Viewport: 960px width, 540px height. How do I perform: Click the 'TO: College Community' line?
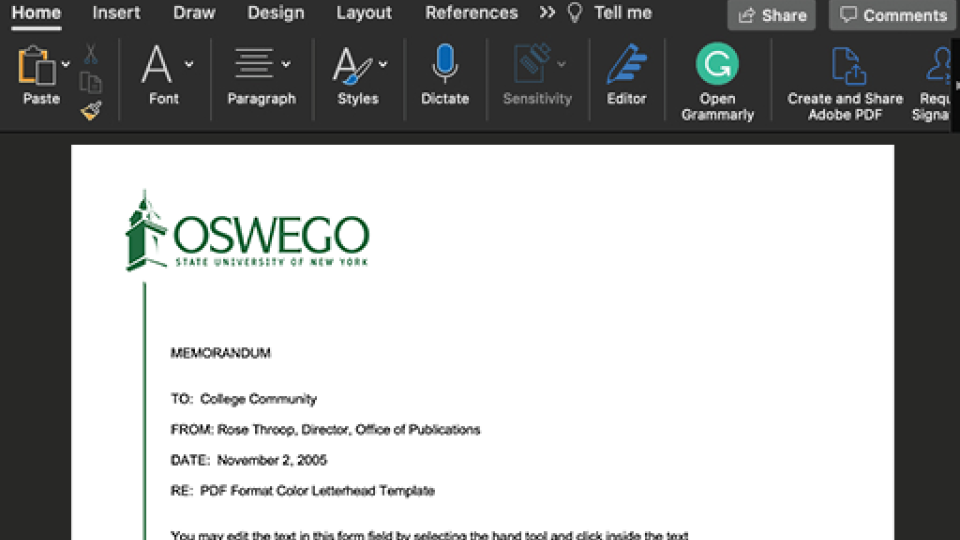(244, 399)
